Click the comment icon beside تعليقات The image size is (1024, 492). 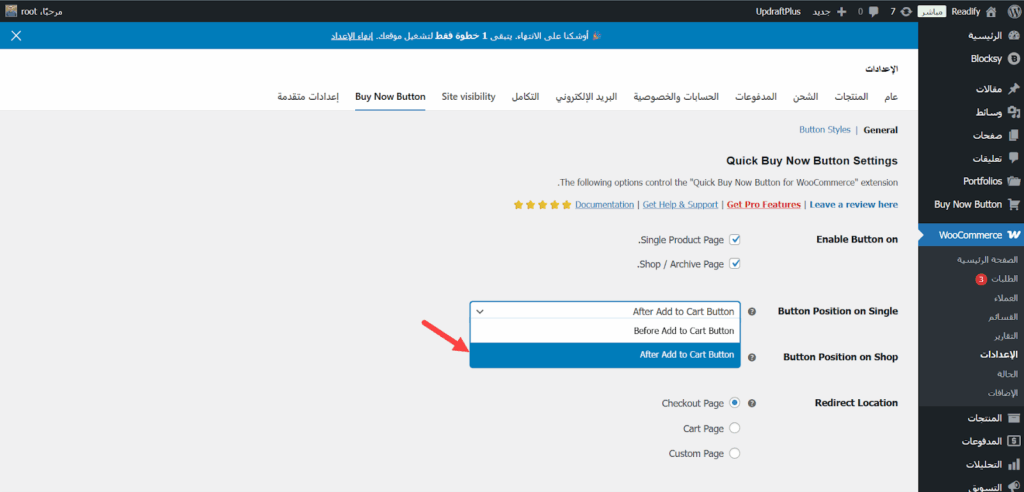tap(1014, 158)
